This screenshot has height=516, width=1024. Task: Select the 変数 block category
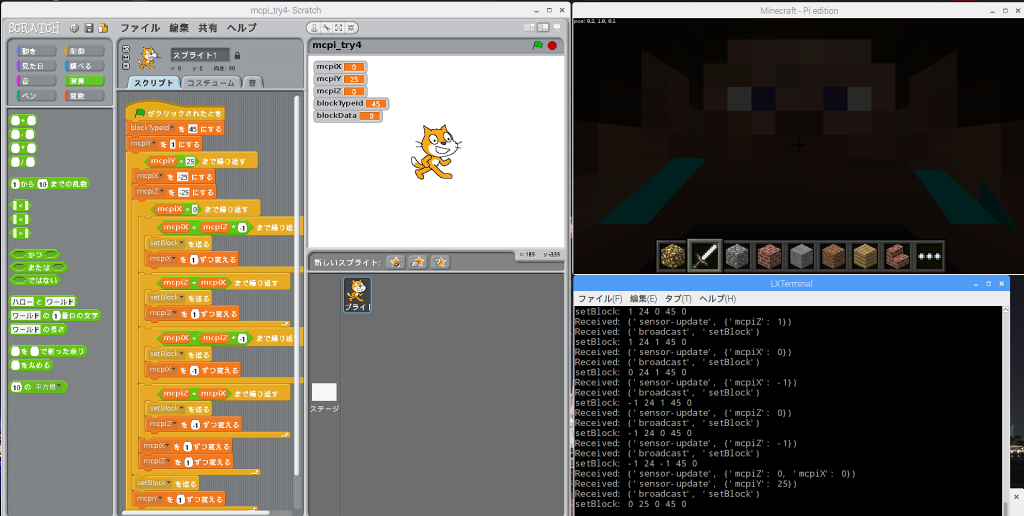[84, 95]
